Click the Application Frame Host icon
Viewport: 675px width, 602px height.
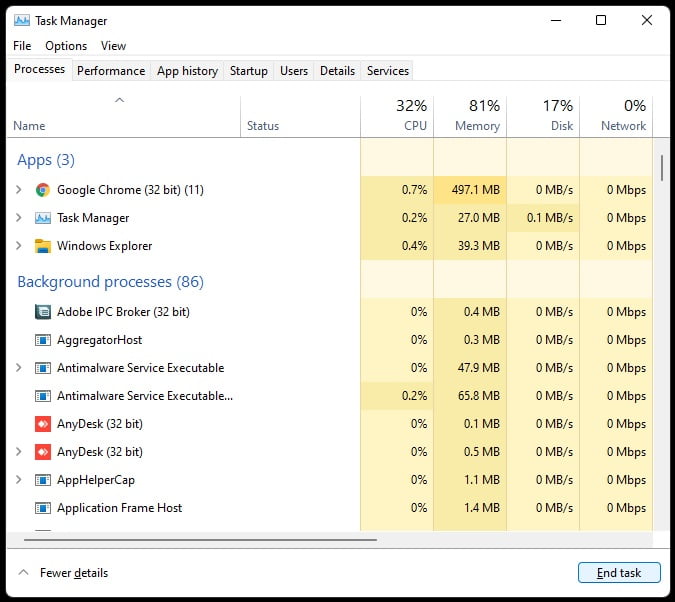(43, 508)
